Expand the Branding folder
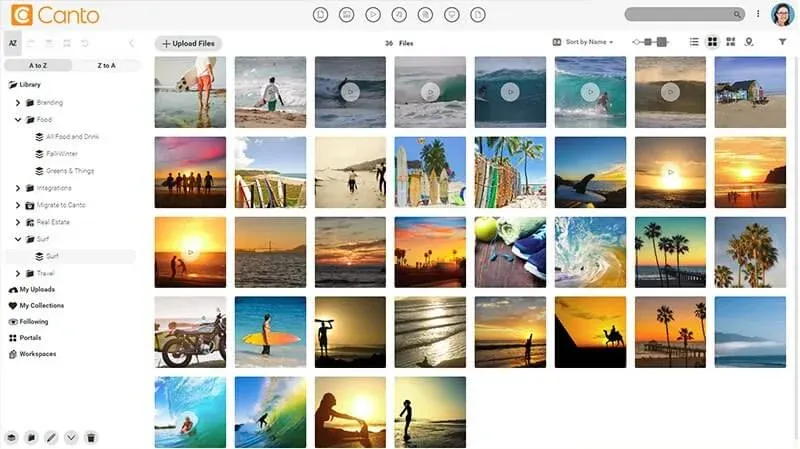The width and height of the screenshot is (800, 449). 18,103
